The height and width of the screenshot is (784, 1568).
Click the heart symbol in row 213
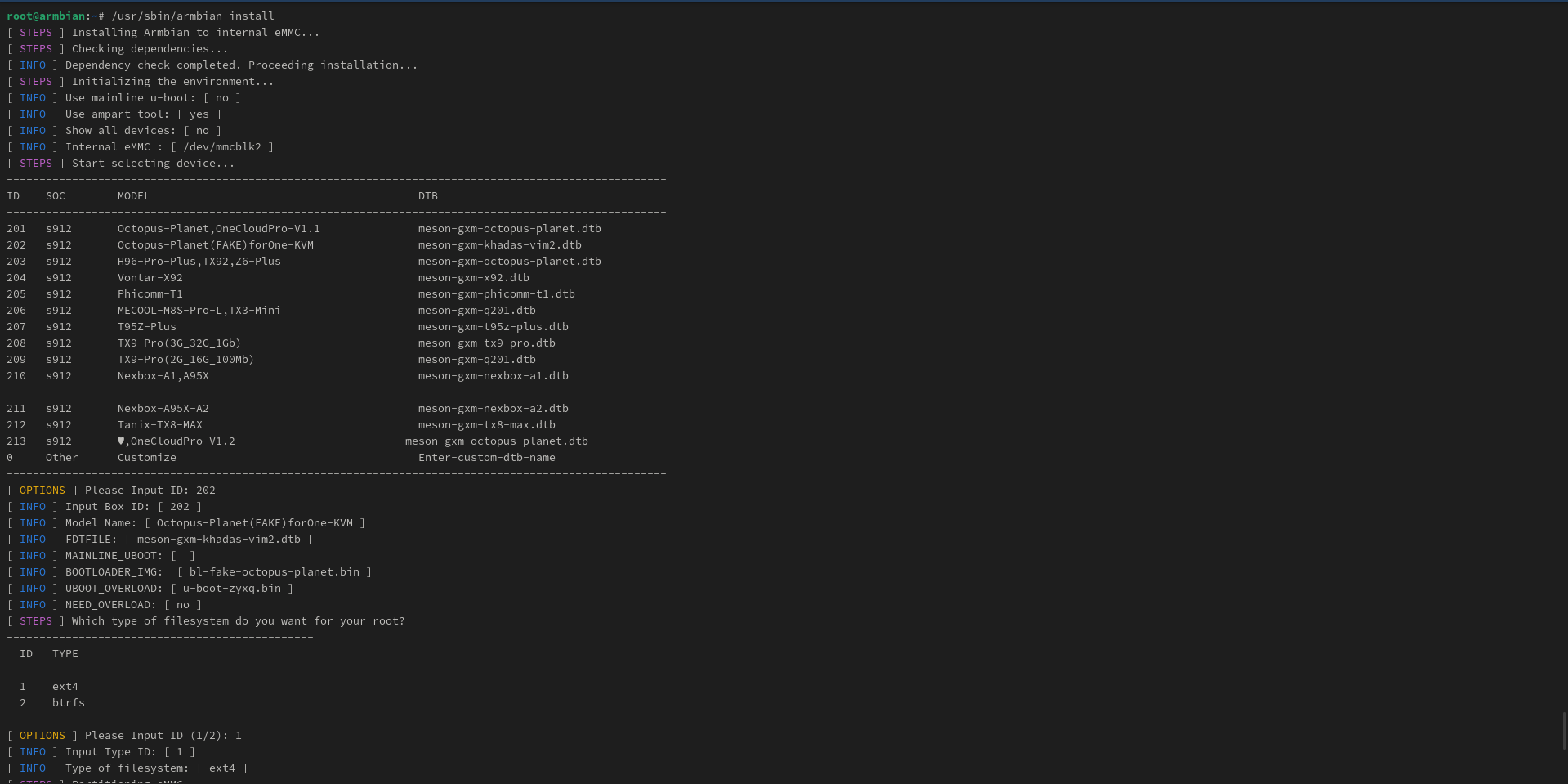click(x=121, y=441)
